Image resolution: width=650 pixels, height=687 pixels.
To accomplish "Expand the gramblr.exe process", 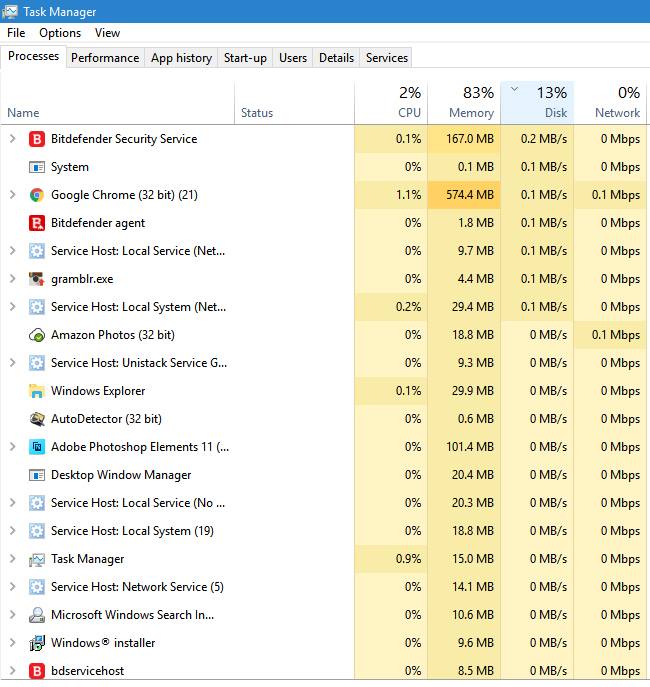I will pos(13,279).
